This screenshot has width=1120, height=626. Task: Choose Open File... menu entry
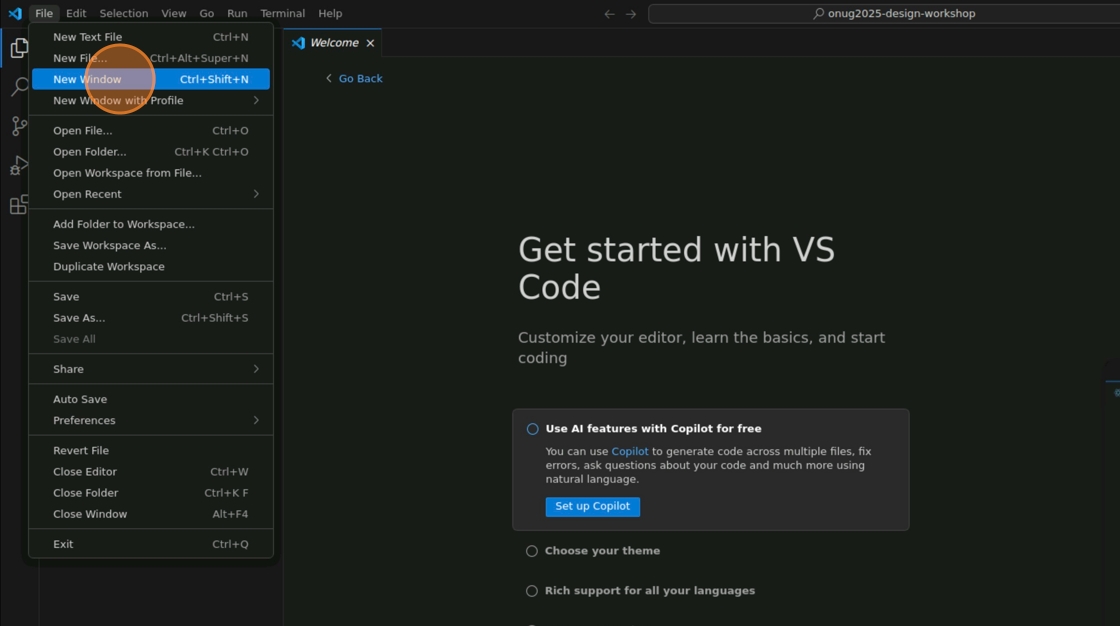[151, 131]
